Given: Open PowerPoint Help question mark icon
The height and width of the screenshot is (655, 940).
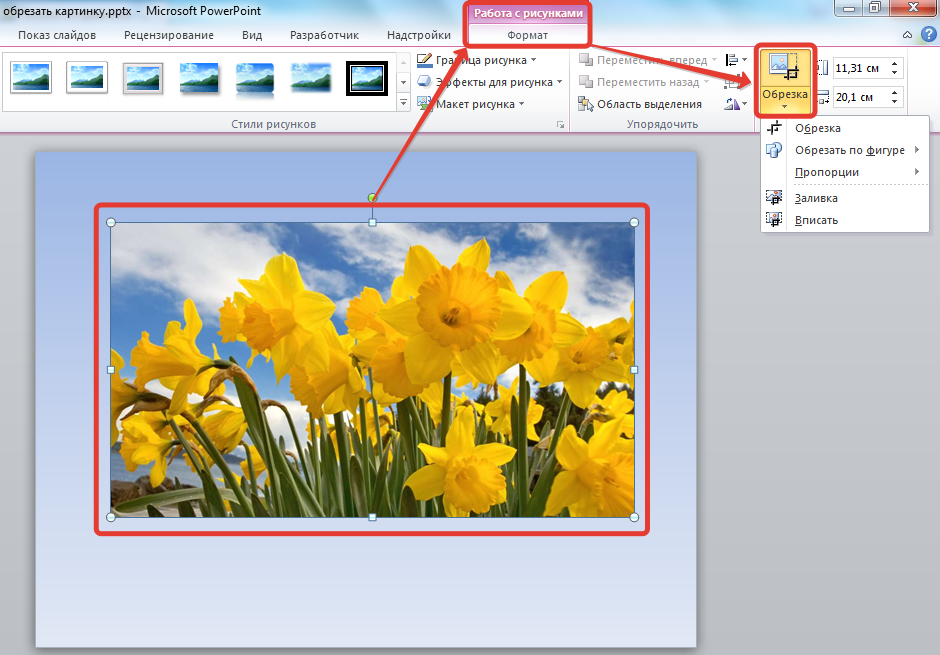Looking at the screenshot, I should [x=928, y=34].
